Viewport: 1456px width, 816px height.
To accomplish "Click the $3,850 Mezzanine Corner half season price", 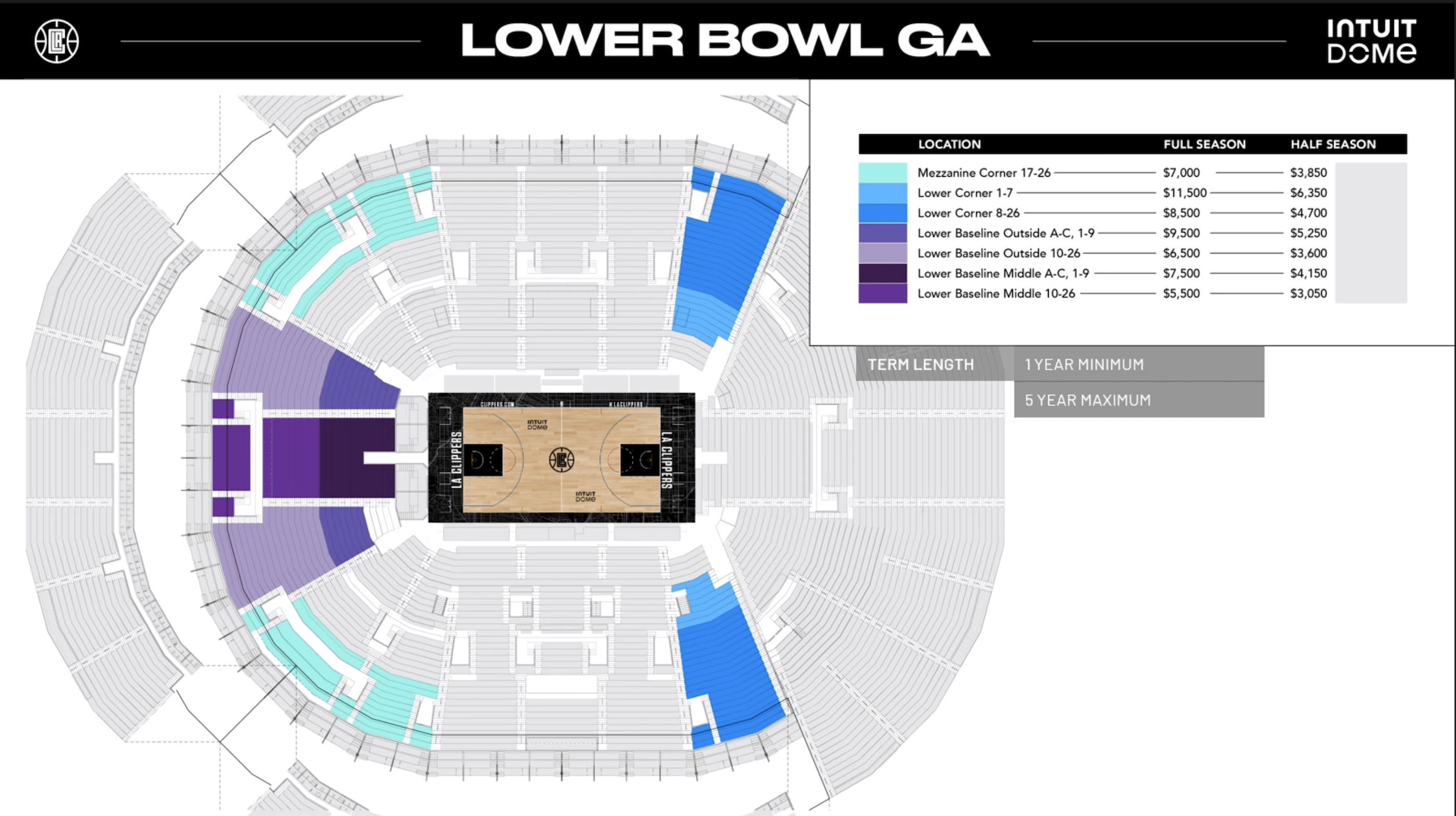I will pos(1308,172).
